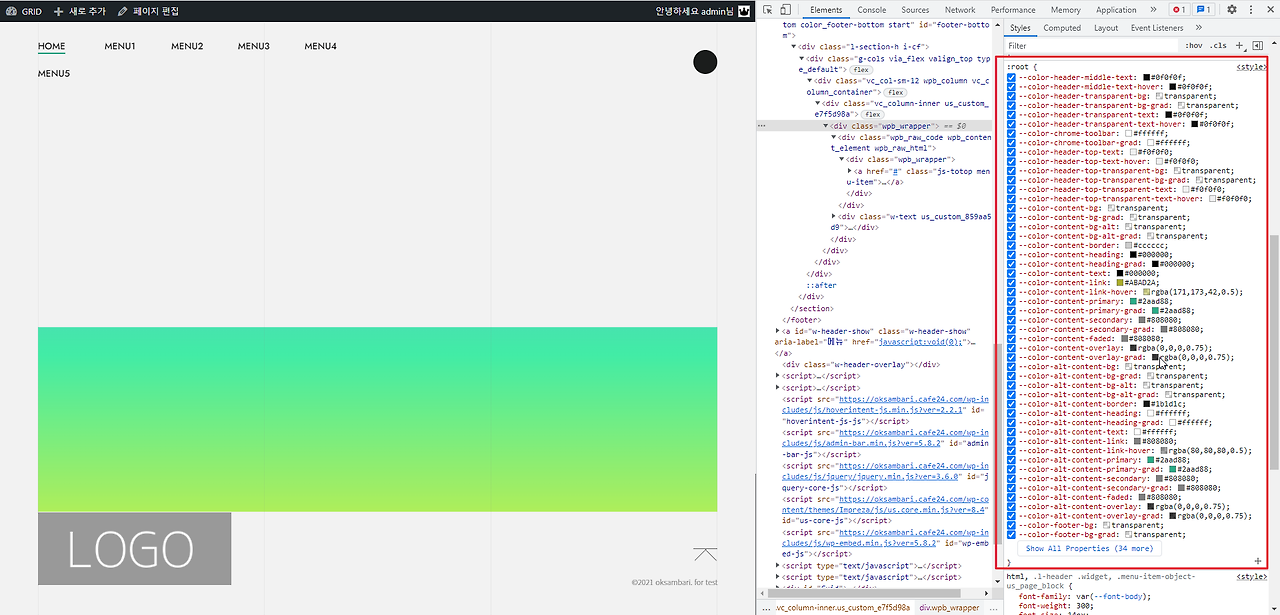Click the 페이지 편집 pencil item
The width and height of the screenshot is (1280, 615).
148,11
